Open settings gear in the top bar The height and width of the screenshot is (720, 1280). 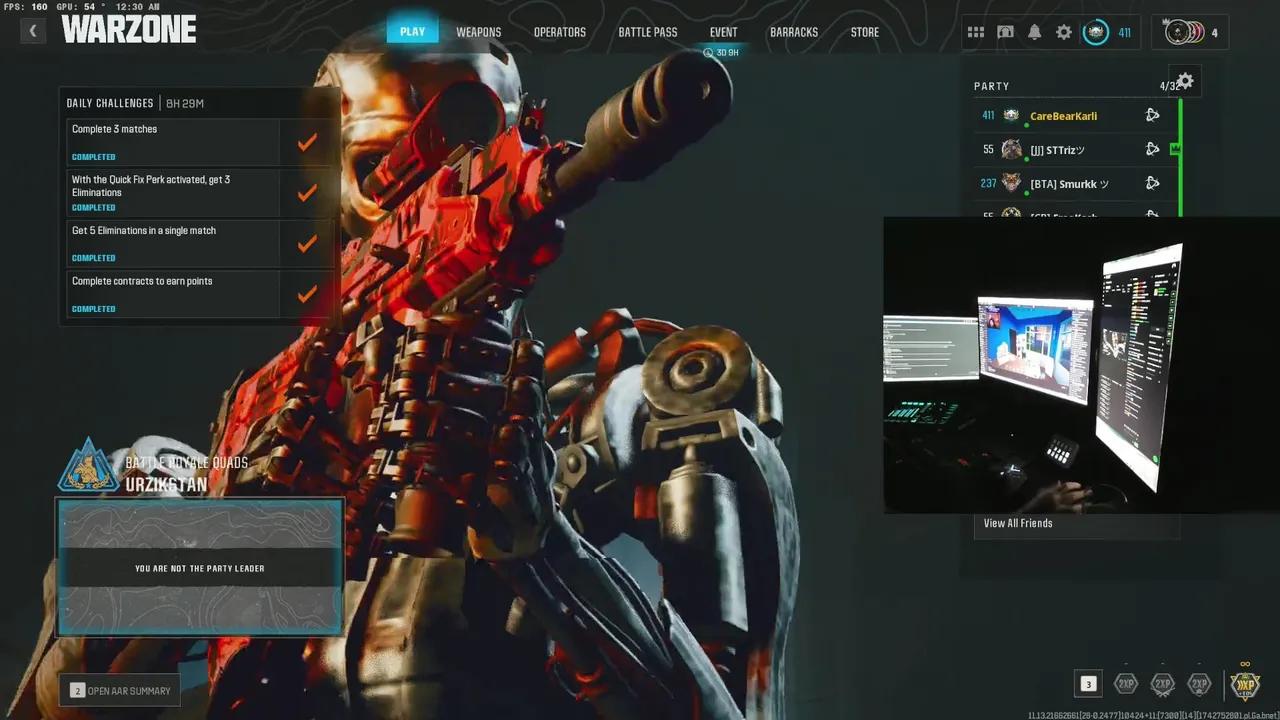click(x=1064, y=32)
